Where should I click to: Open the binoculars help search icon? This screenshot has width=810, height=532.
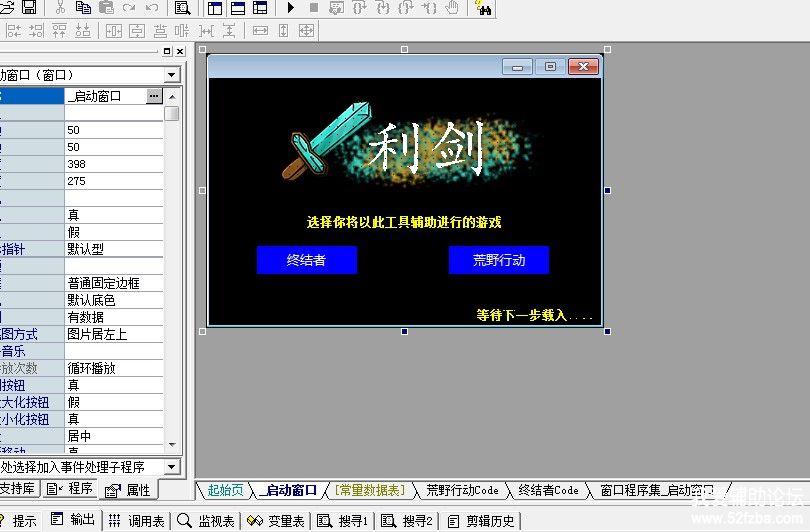(482, 8)
